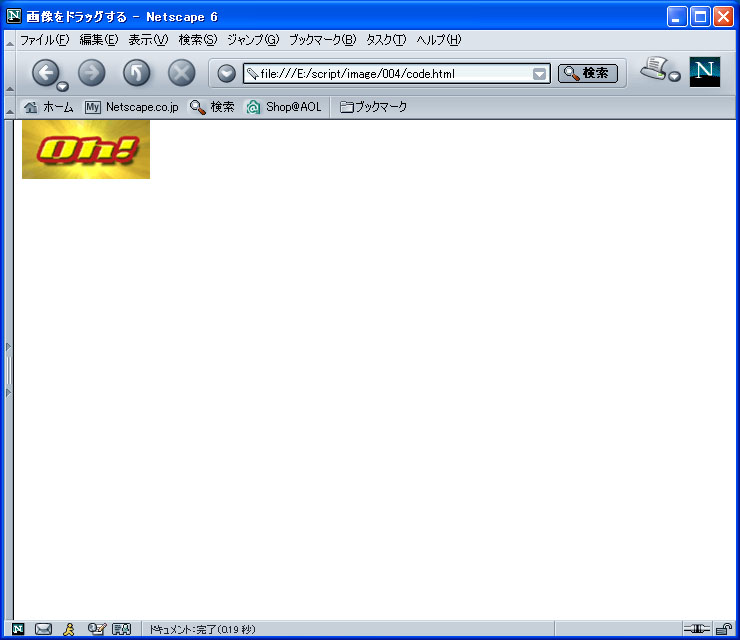Open the Back button history dropdown arrow

(x=62, y=86)
